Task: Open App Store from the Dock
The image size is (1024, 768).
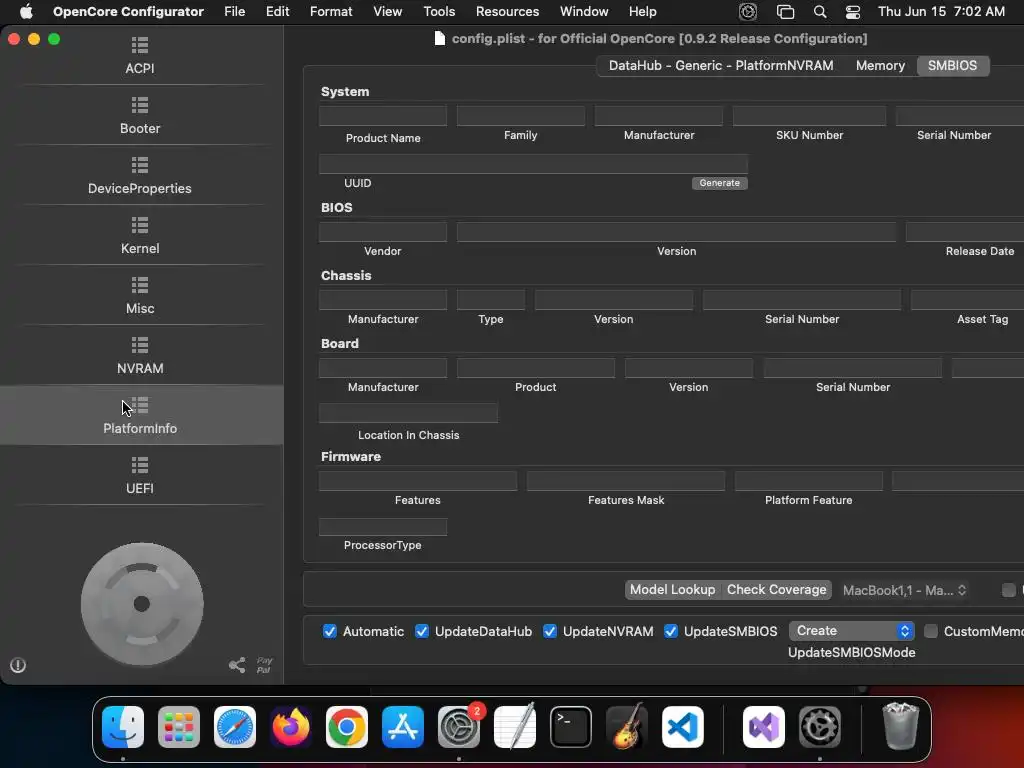Action: coord(402,727)
